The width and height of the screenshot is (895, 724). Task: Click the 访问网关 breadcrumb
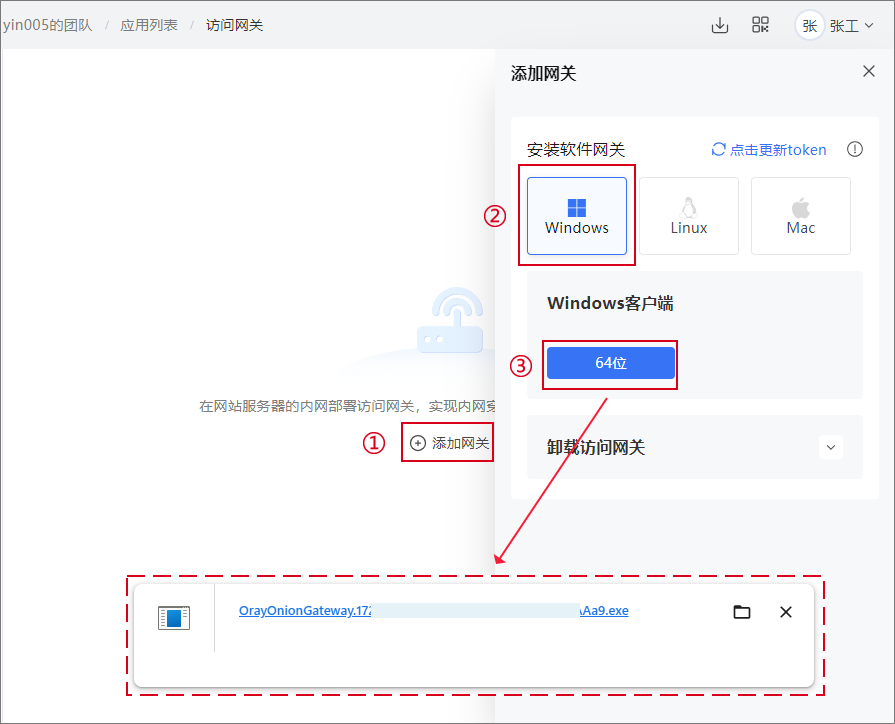click(235, 25)
